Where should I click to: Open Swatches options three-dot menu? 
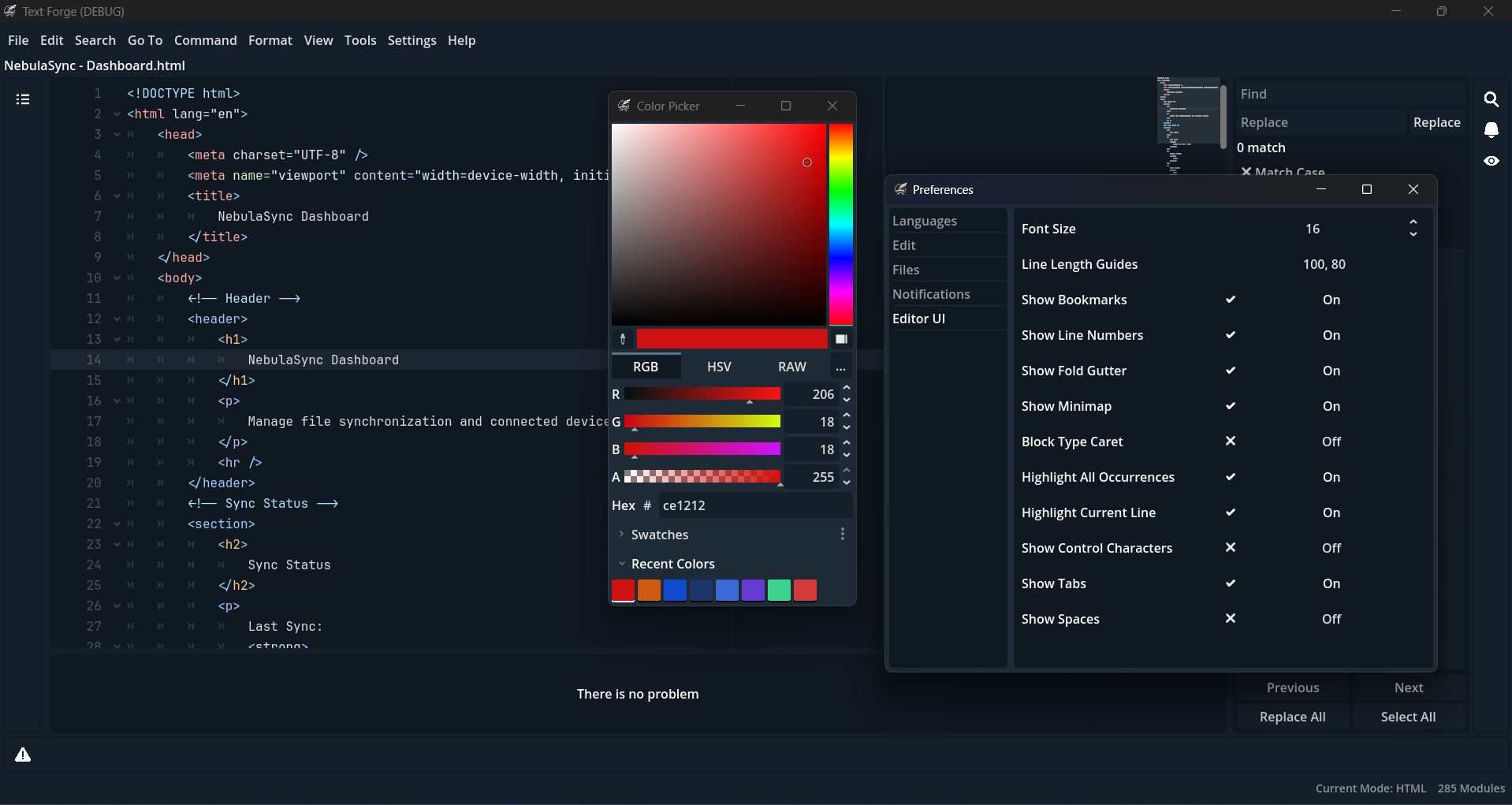[843, 535]
